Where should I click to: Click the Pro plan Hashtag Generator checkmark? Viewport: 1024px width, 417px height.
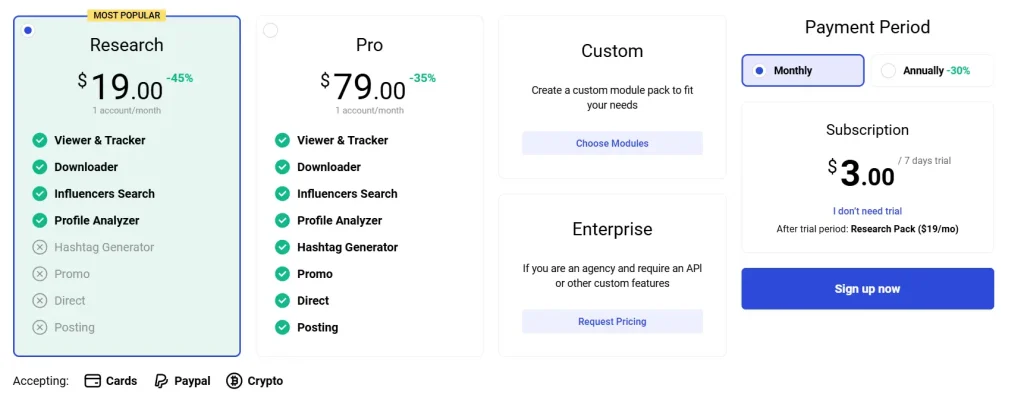click(282, 247)
